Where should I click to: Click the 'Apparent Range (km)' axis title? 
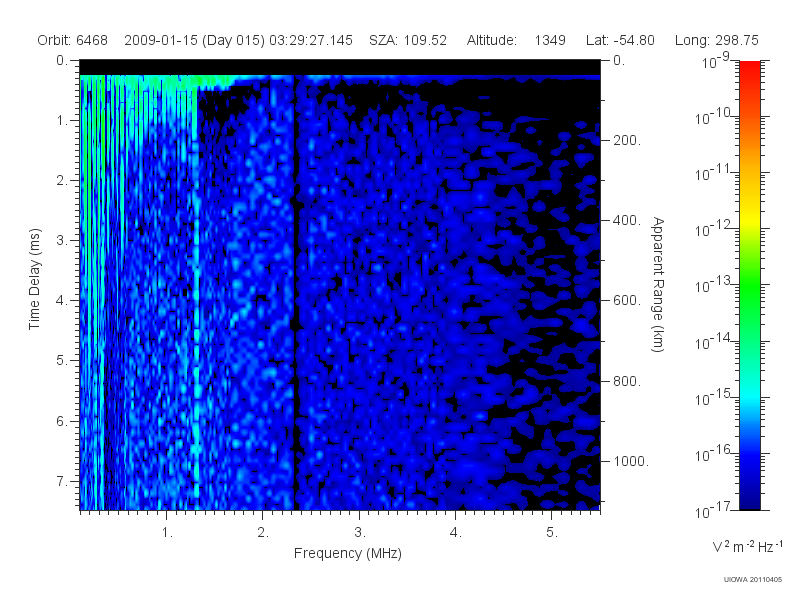pyautogui.click(x=658, y=284)
